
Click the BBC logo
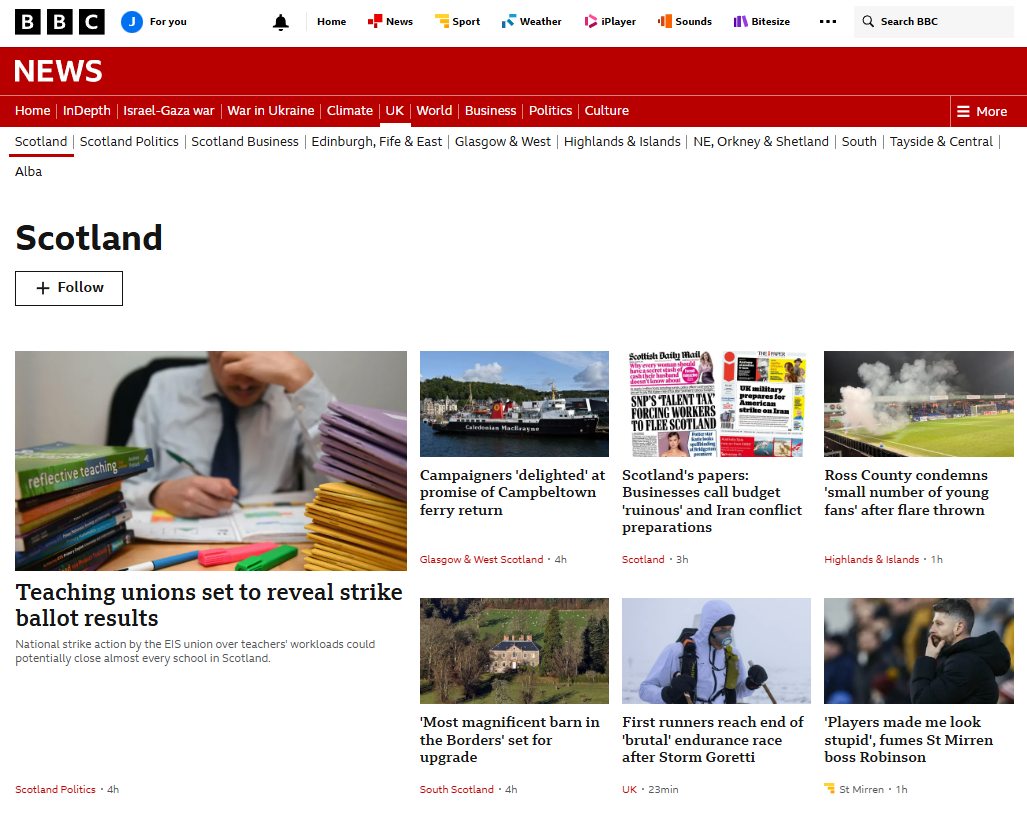[59, 21]
